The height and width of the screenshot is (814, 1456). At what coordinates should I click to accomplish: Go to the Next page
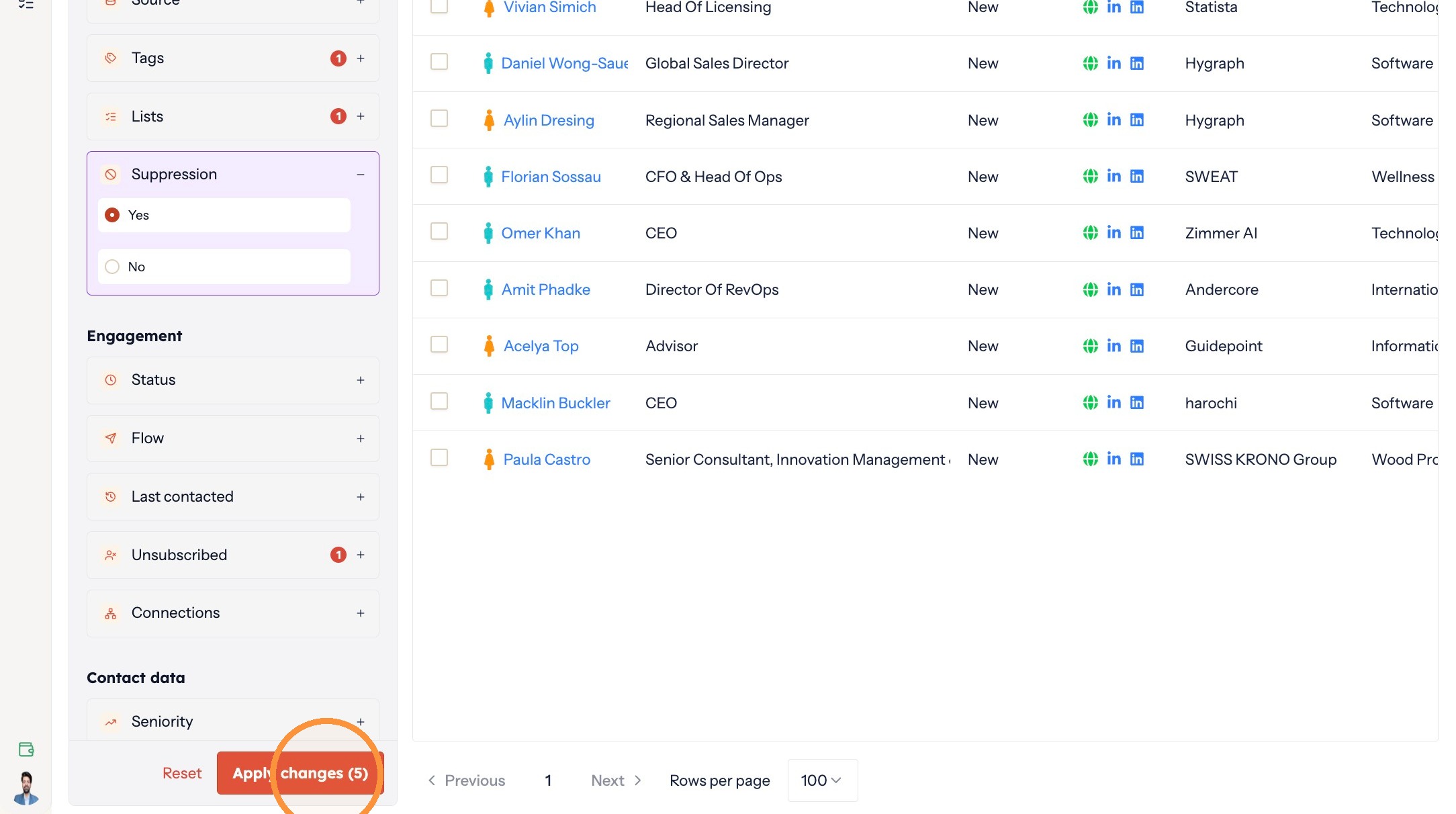coord(617,780)
